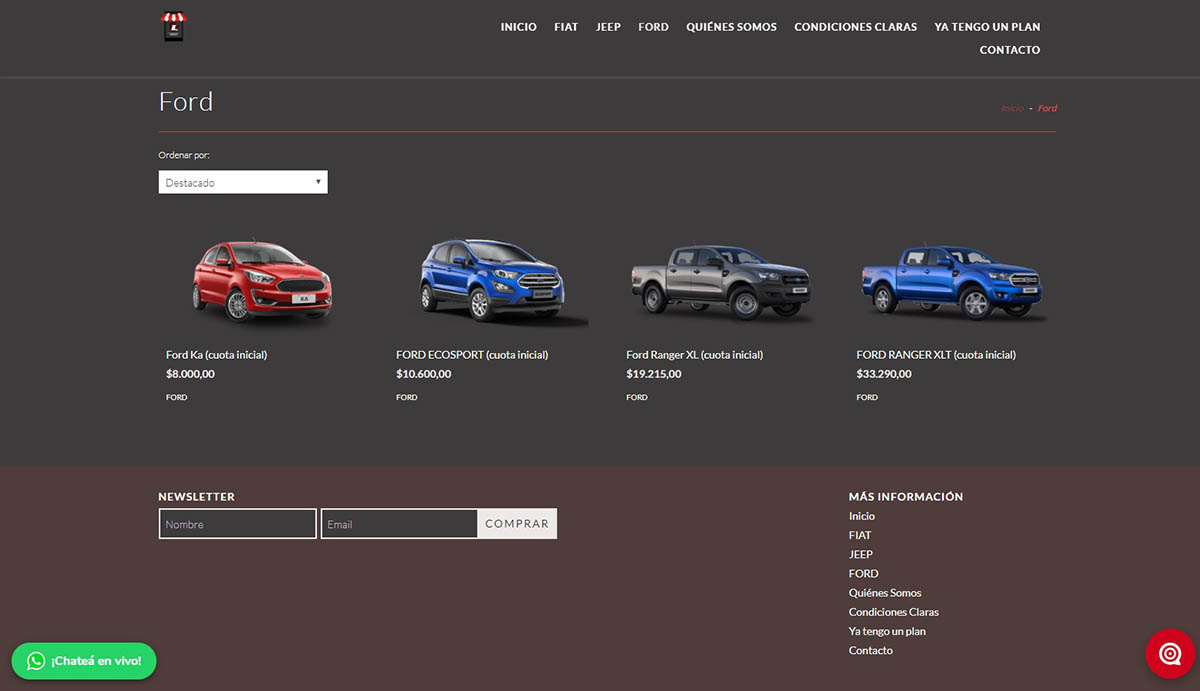Open the JEEP menu item in header
The width and height of the screenshot is (1200, 691).
coord(608,27)
